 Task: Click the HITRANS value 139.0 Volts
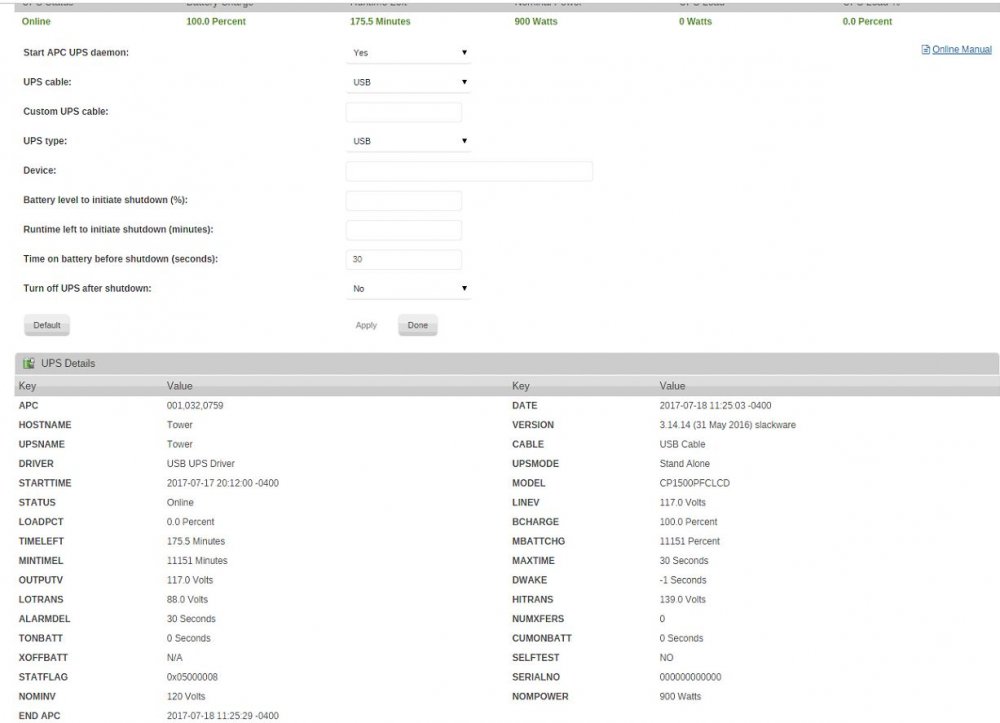(x=682, y=599)
